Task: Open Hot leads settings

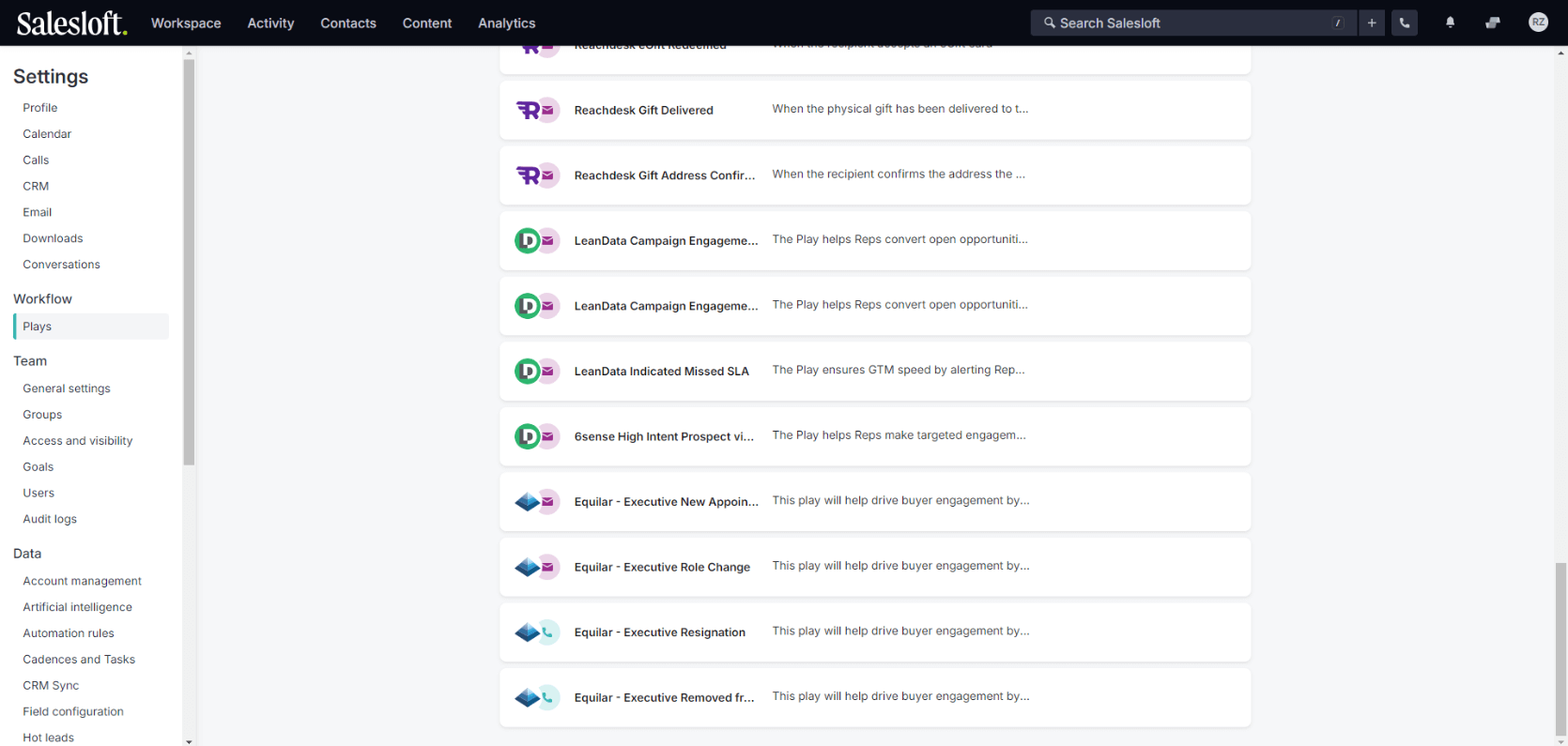Action: pos(49,738)
